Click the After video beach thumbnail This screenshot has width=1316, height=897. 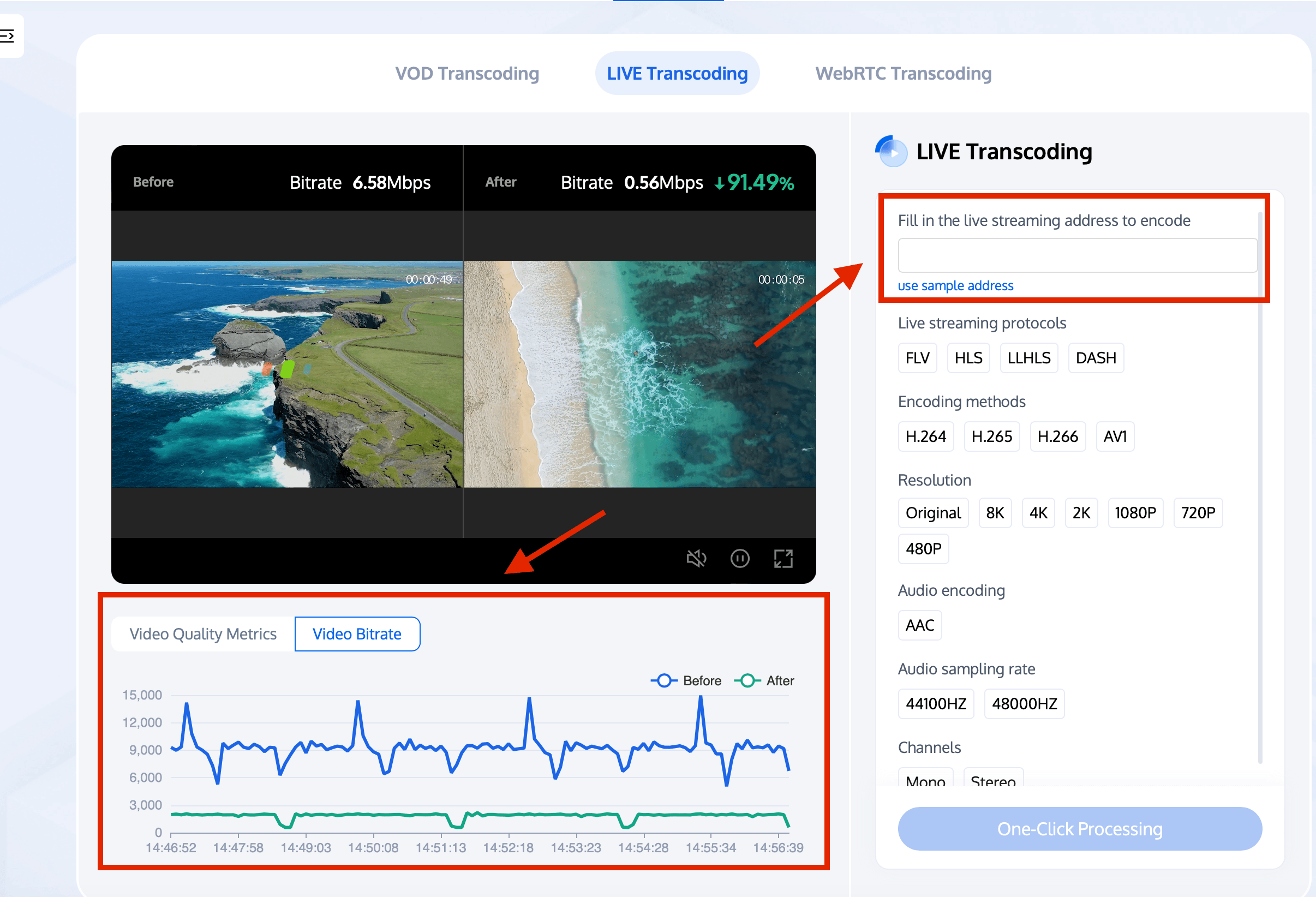point(640,374)
